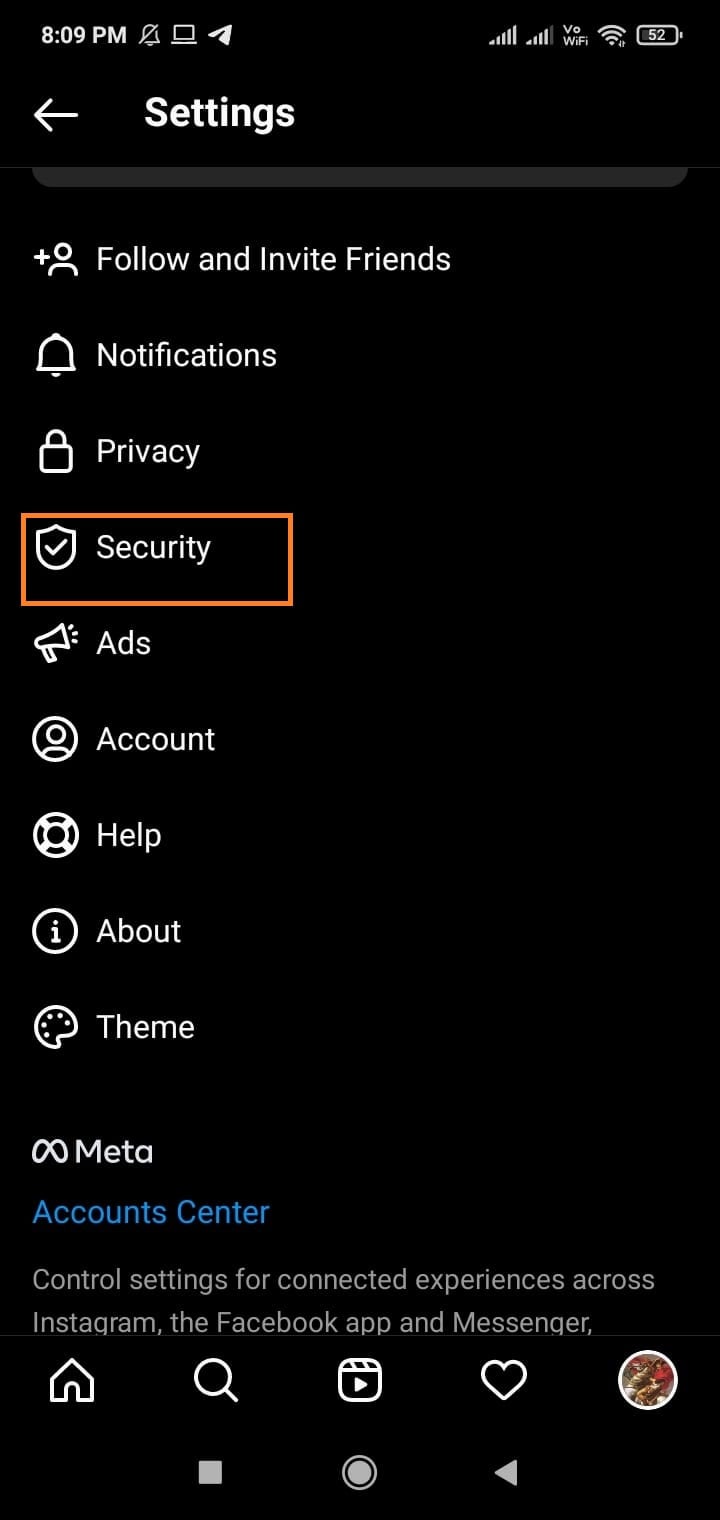720x1520 pixels.
Task: Open Reels via the clapperboard icon
Action: point(360,1380)
